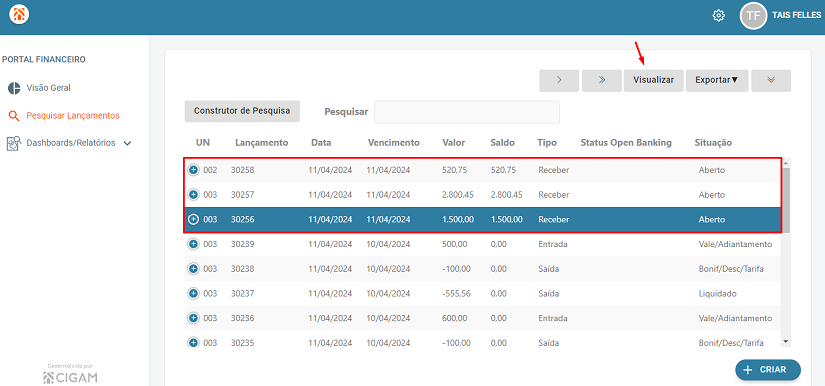825x386 pixels.
Task: Select lançamento 30237 cell
Action: 243,293
